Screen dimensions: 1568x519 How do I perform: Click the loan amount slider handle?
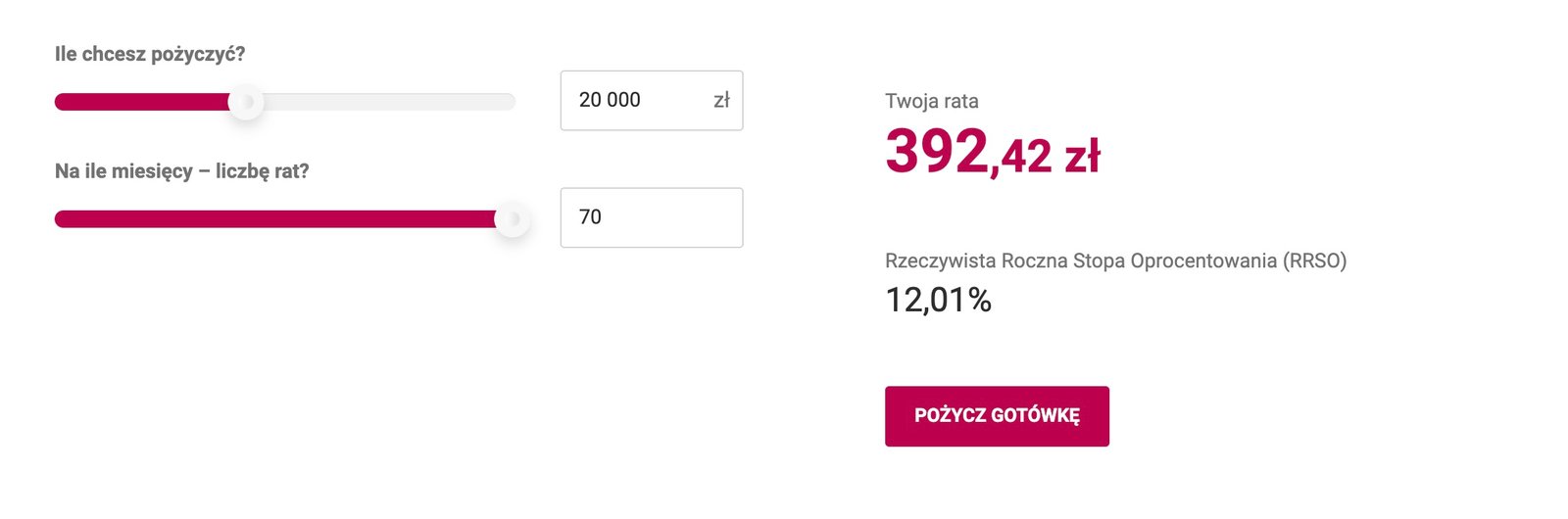246,102
